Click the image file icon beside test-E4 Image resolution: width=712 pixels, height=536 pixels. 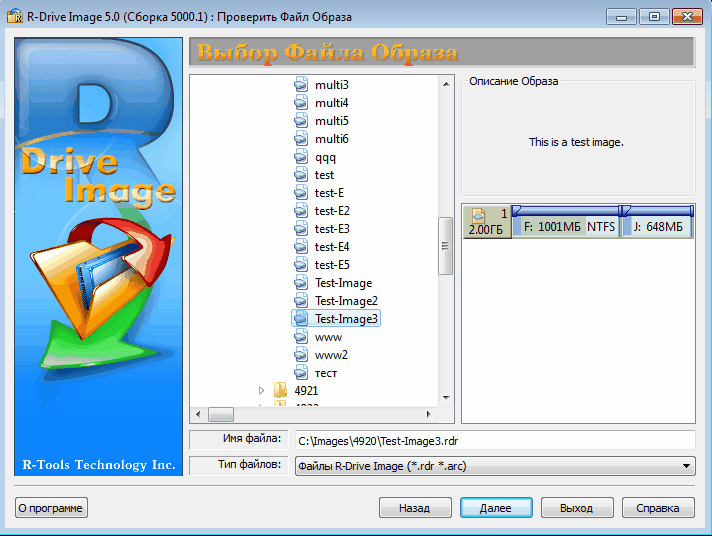[301, 247]
